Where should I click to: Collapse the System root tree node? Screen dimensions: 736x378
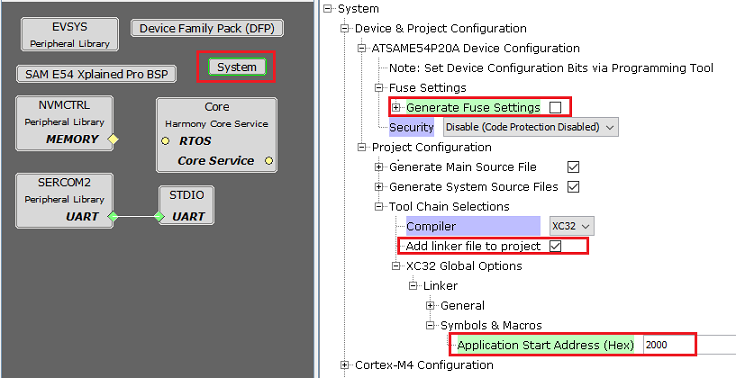(x=328, y=8)
